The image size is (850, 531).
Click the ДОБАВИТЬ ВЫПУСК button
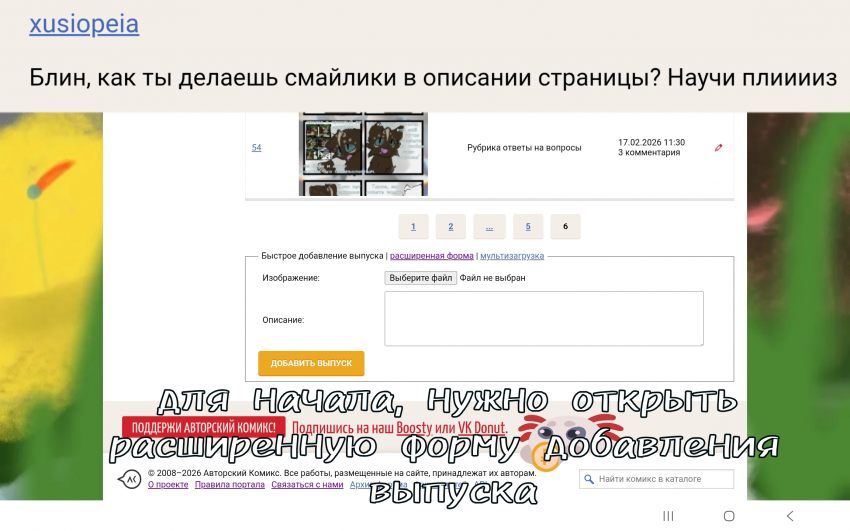click(x=311, y=363)
